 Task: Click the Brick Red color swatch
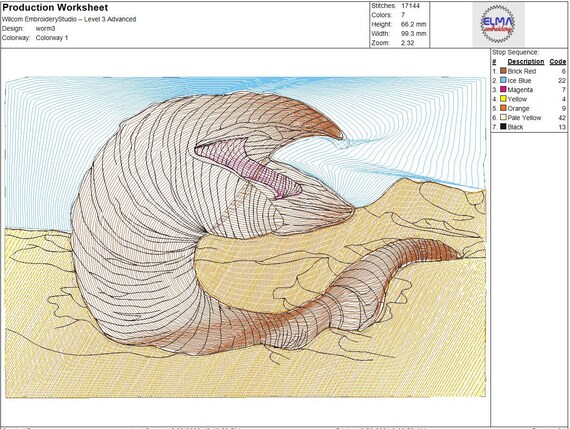[503, 71]
